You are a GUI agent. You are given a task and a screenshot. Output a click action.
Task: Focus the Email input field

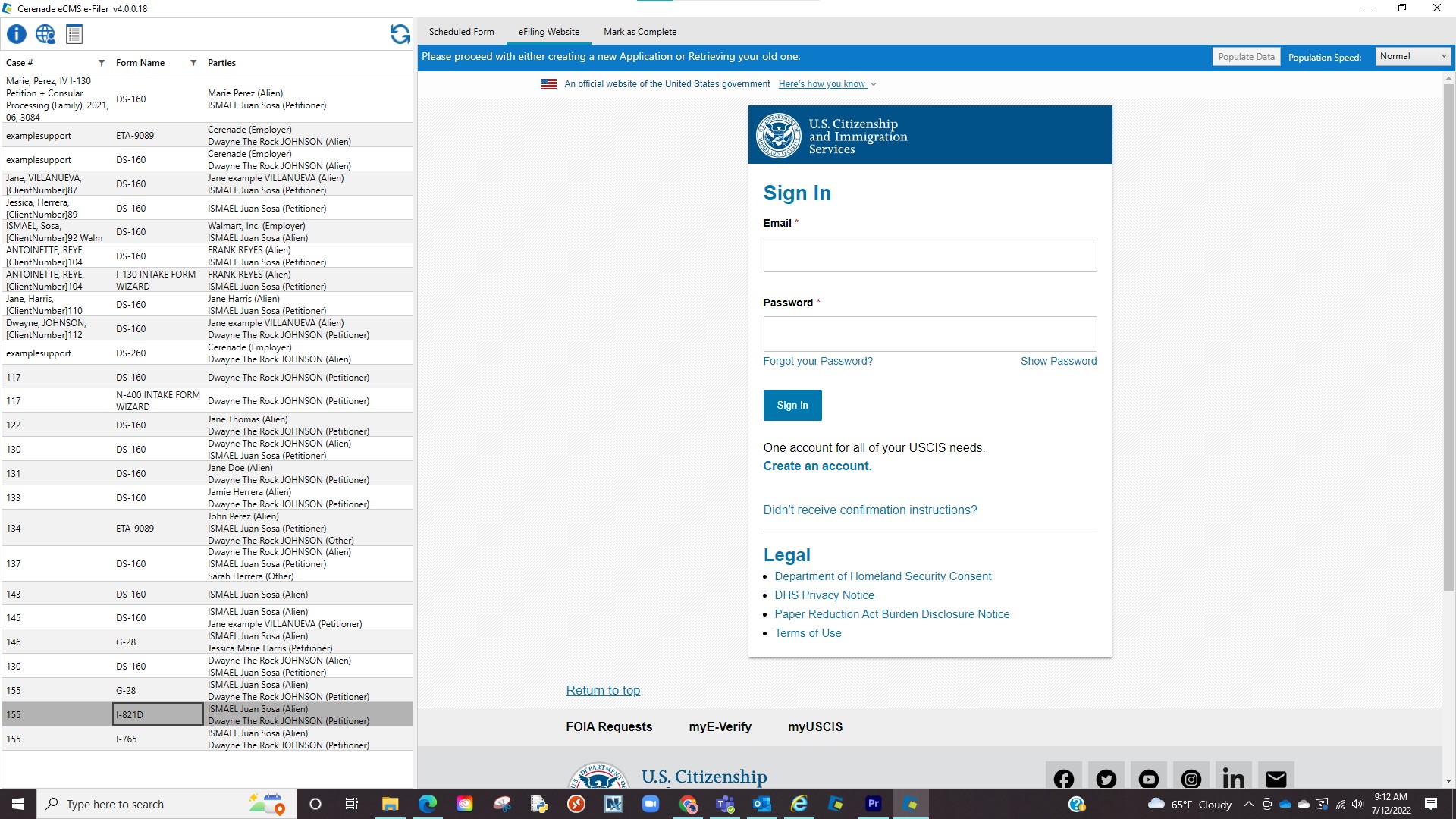click(929, 255)
